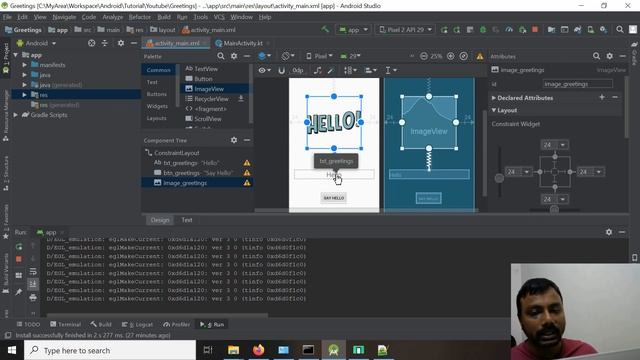
Task: Switch to the MainActivity.kt editor tab
Action: [243, 43]
